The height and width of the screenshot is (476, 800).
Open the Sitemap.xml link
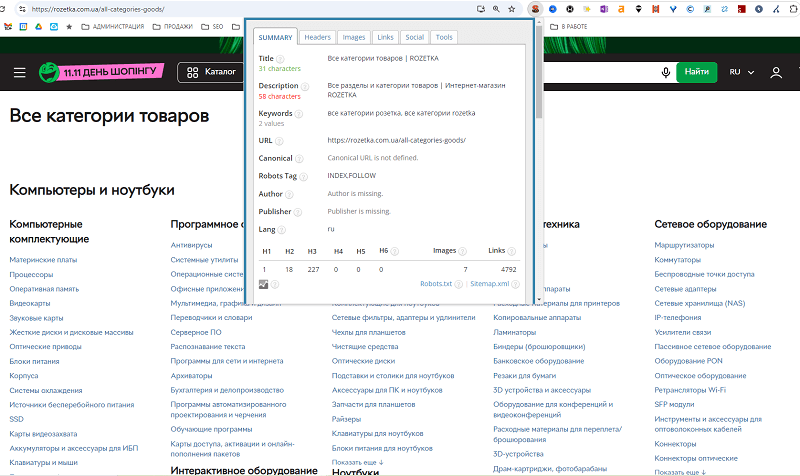click(489, 284)
